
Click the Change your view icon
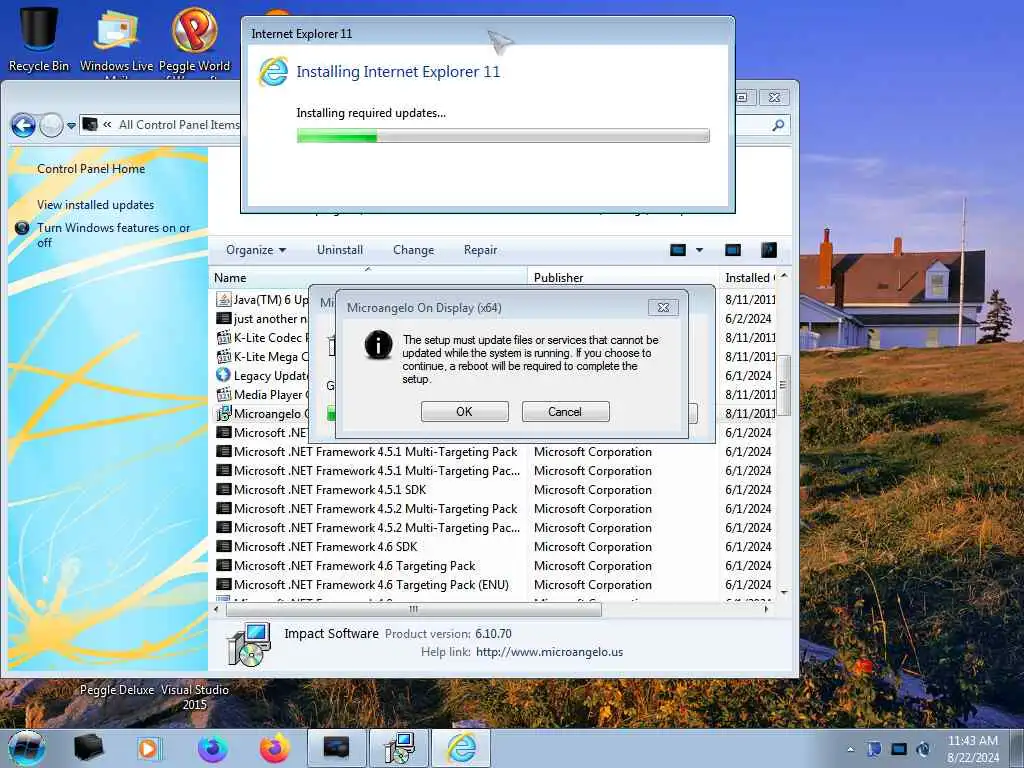click(x=678, y=250)
